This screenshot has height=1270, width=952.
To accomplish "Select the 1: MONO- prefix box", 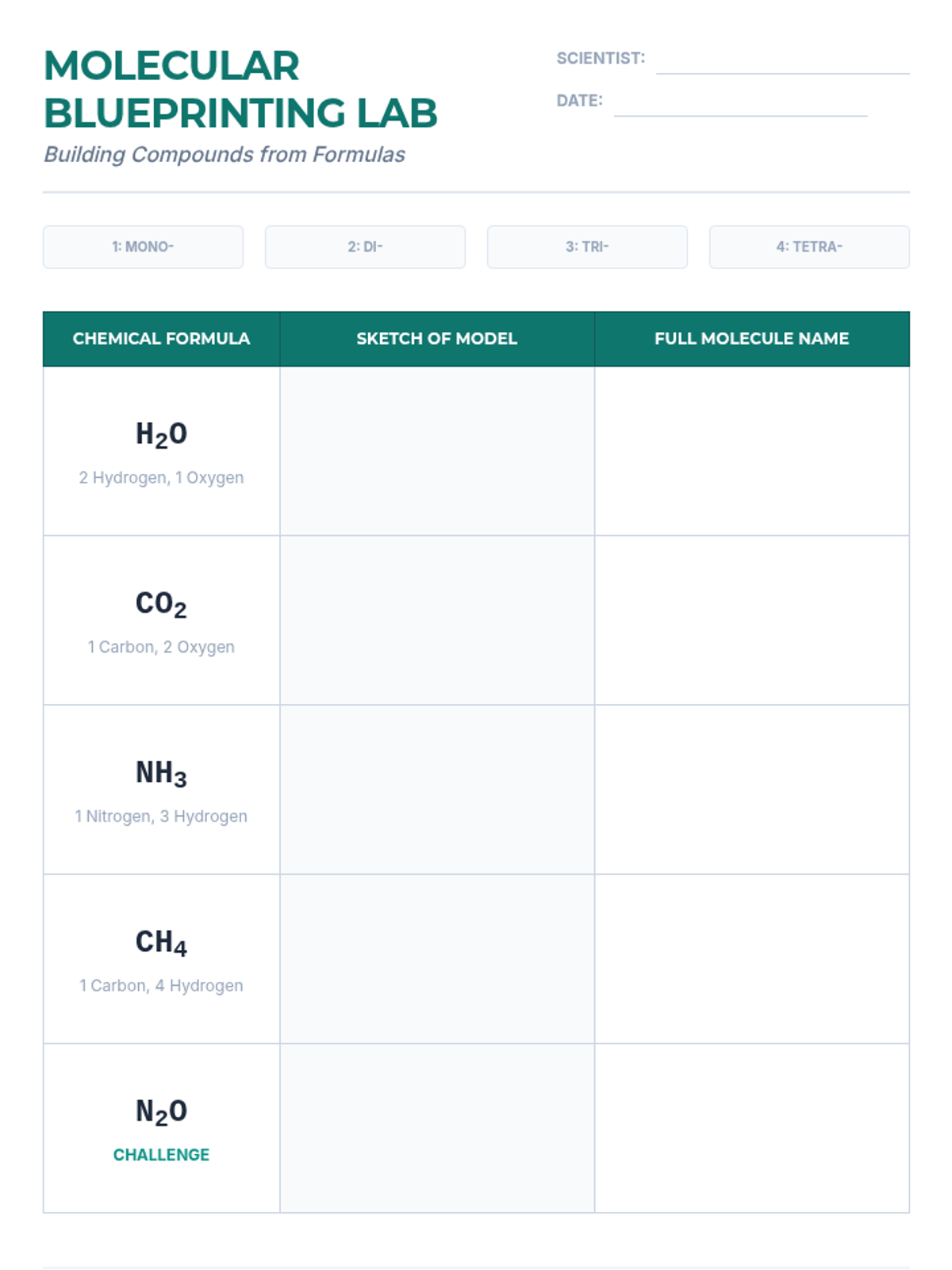I will pos(143,247).
